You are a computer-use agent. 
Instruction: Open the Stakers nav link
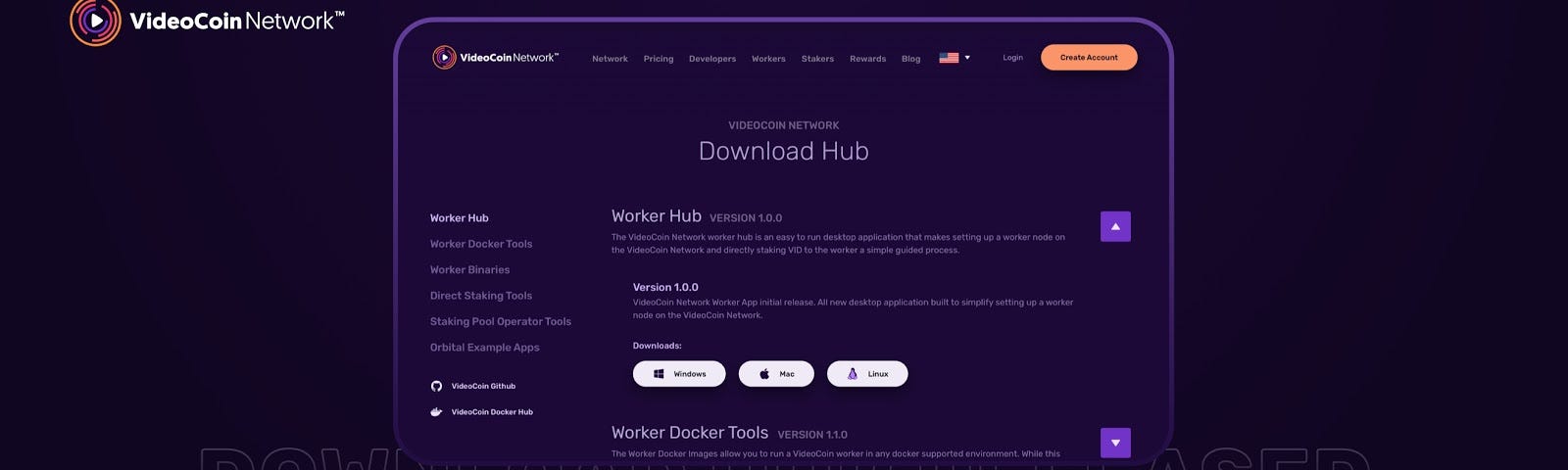pos(817,59)
